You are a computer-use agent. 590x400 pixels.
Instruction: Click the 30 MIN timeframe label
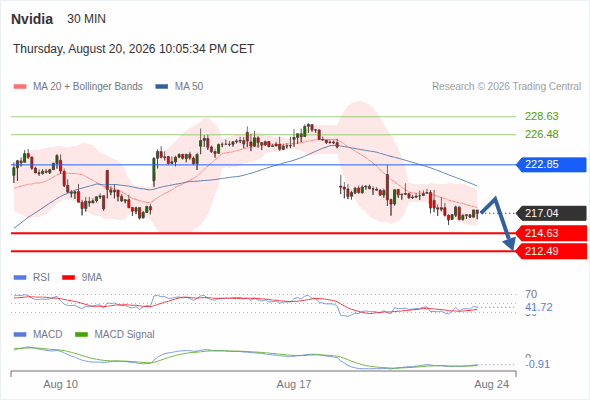coord(87,19)
